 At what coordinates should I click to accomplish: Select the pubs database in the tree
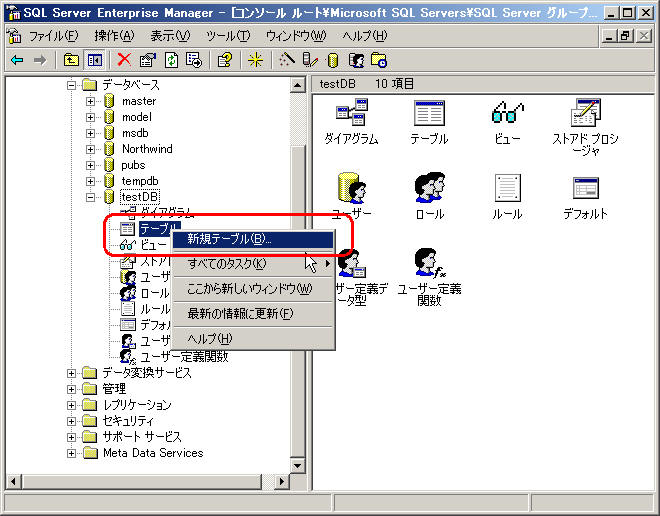coord(132,165)
